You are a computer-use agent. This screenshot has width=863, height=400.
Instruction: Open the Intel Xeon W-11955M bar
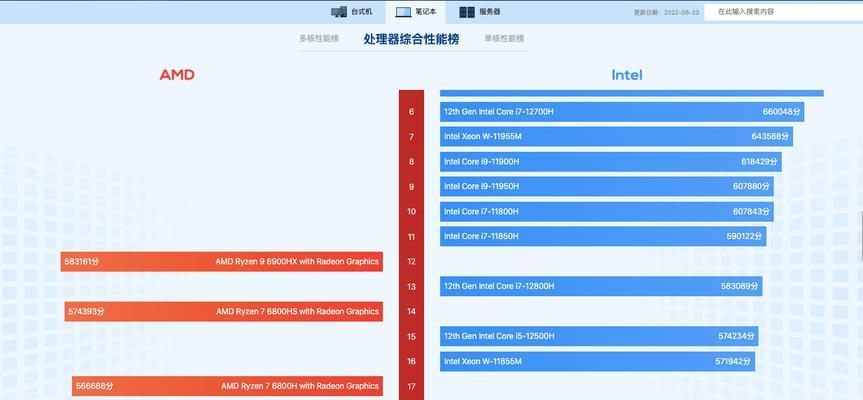616,136
